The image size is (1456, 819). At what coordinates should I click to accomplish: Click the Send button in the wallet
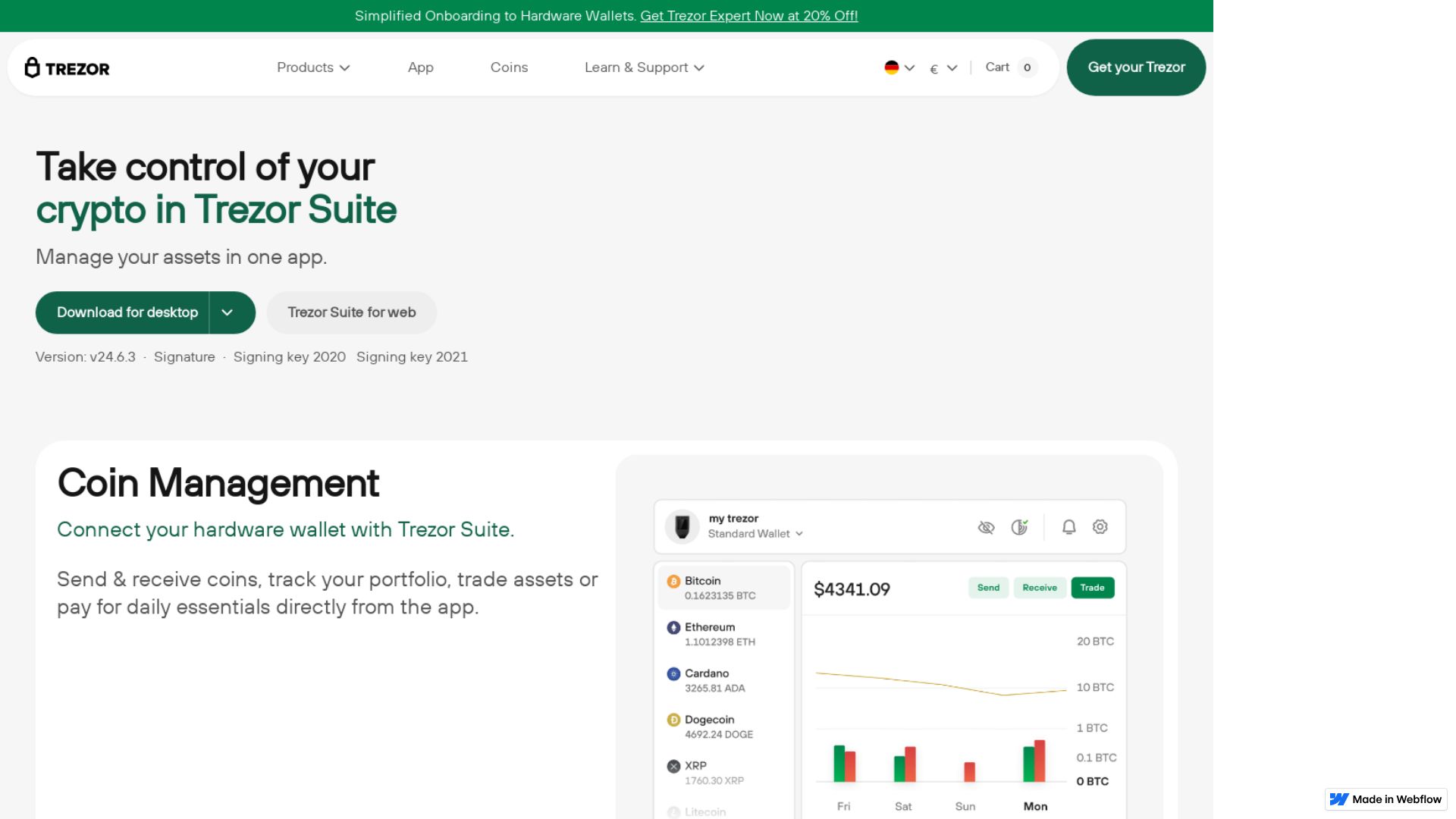[988, 588]
